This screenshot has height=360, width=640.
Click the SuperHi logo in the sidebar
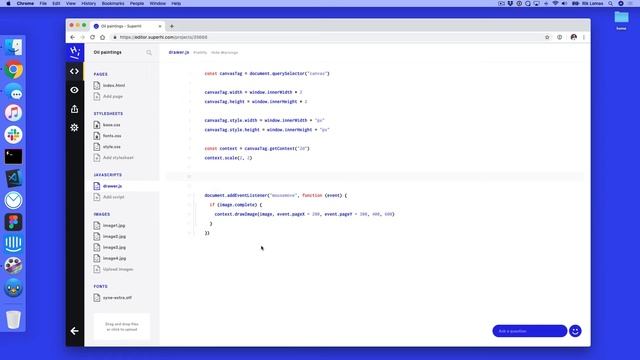pyautogui.click(x=75, y=52)
